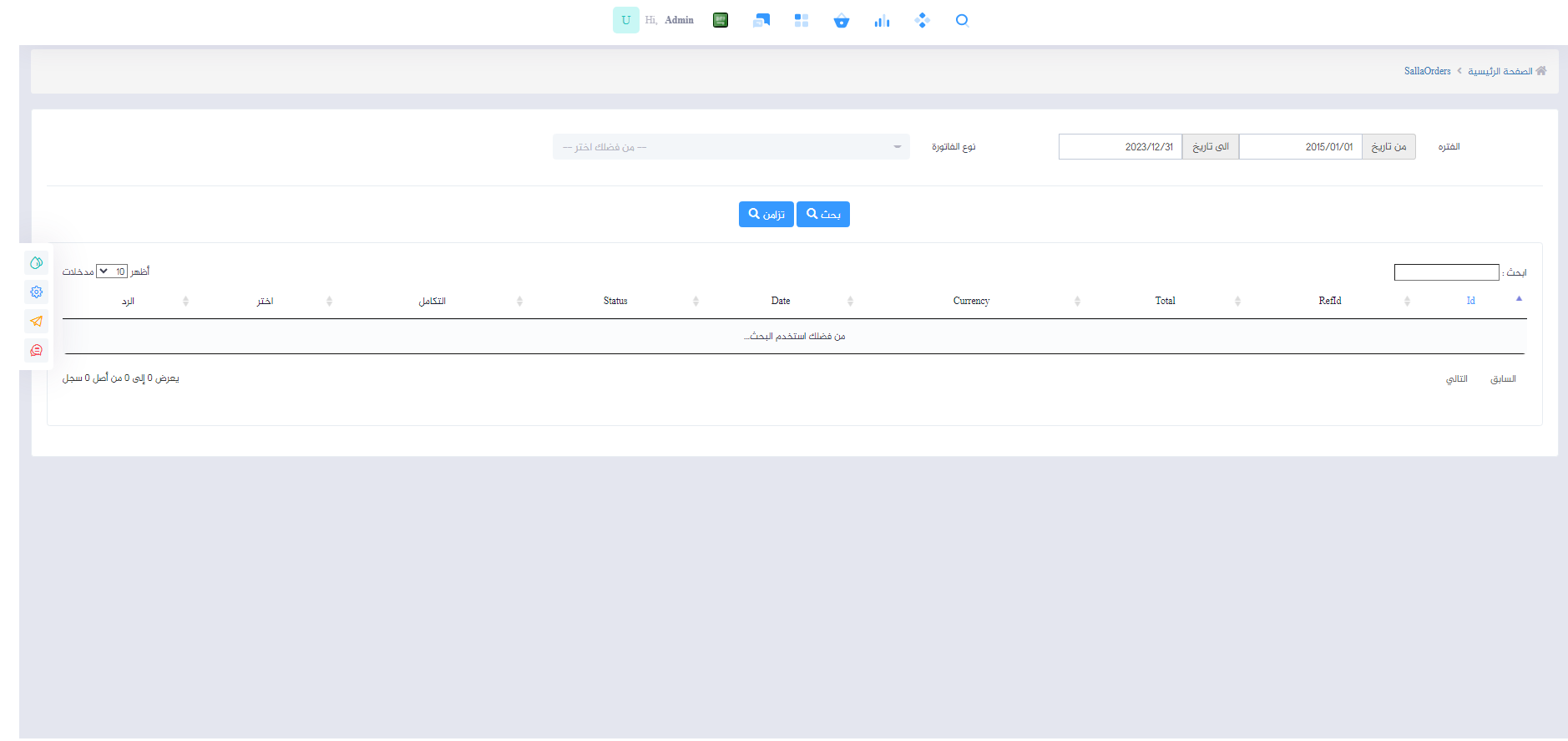Click the Saudi flag language icon
The image size is (1568, 741).
pos(721,21)
